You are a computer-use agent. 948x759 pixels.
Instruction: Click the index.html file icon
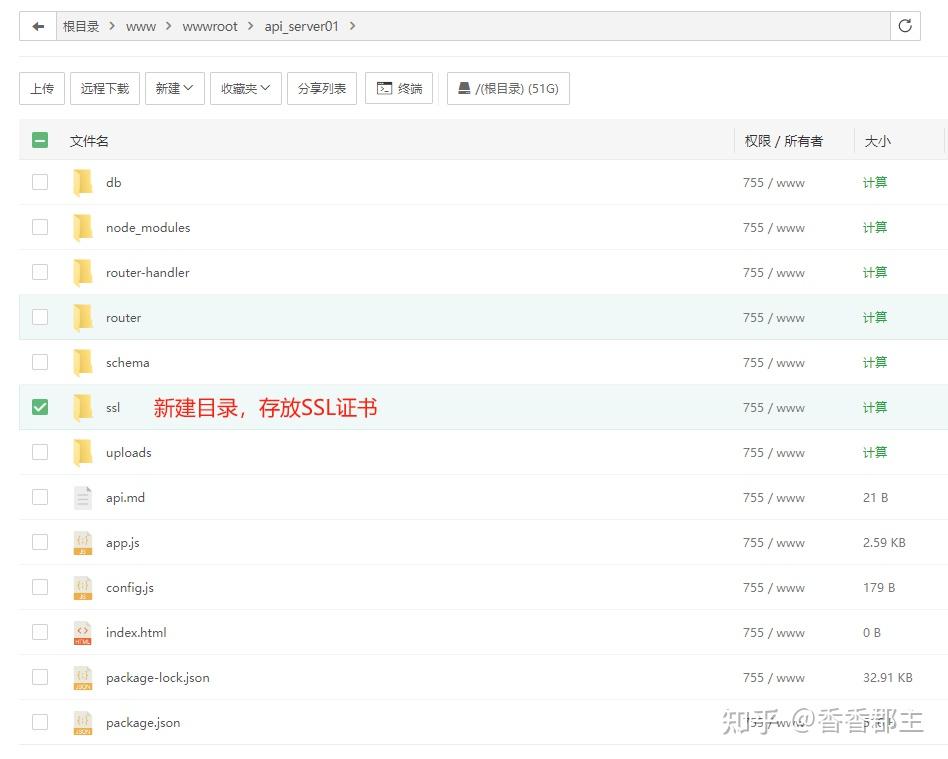coord(83,632)
